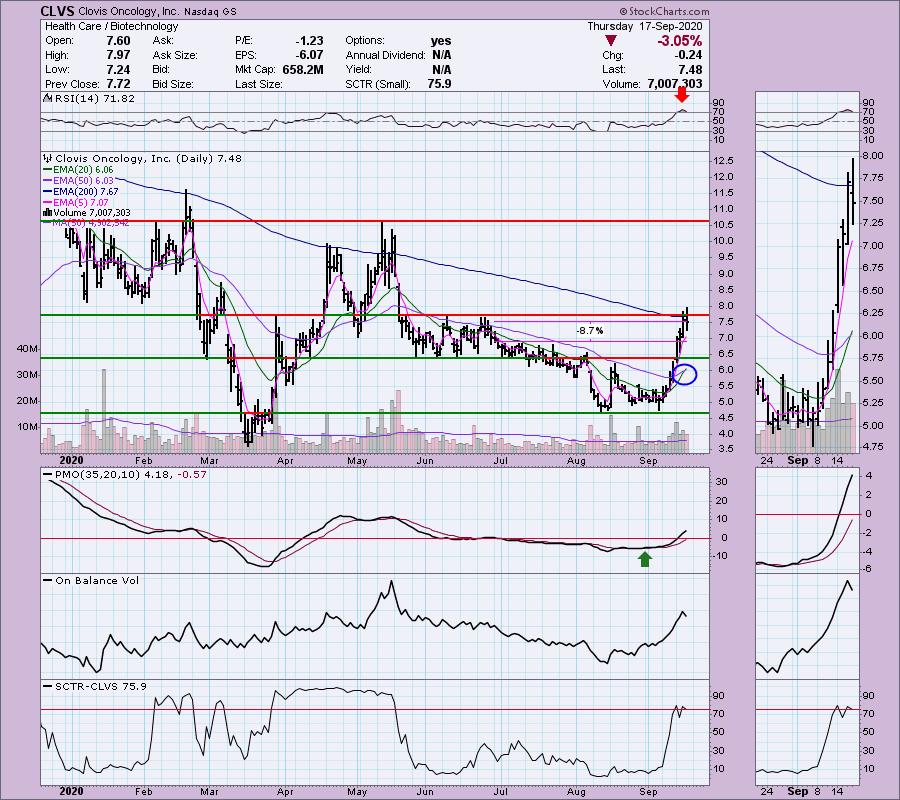Click the Health Care / Biotechnology sector label
This screenshot has height=800, width=900.
click(111, 26)
